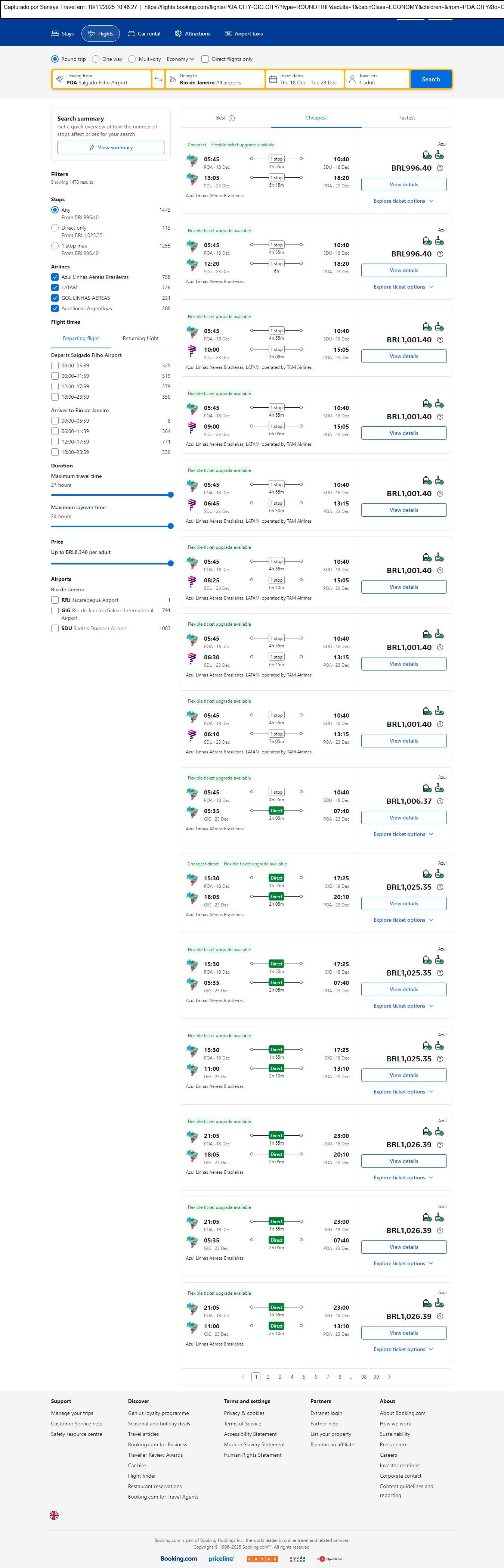Screen dimensions: 504x1568
Task: Expand Explore ticket options on the first flight
Action: click(403, 201)
